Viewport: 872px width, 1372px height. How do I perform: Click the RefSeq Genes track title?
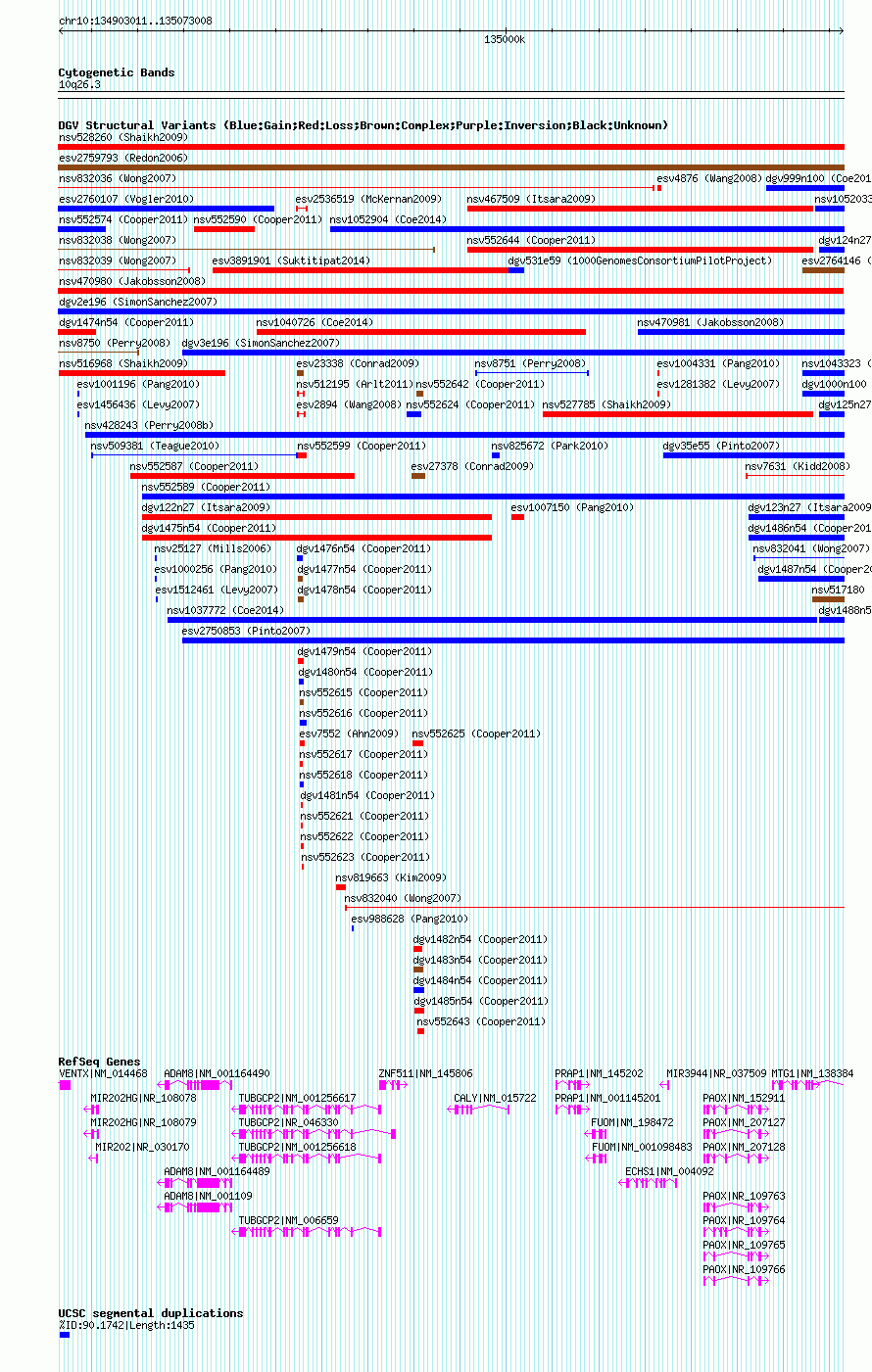click(x=99, y=1062)
